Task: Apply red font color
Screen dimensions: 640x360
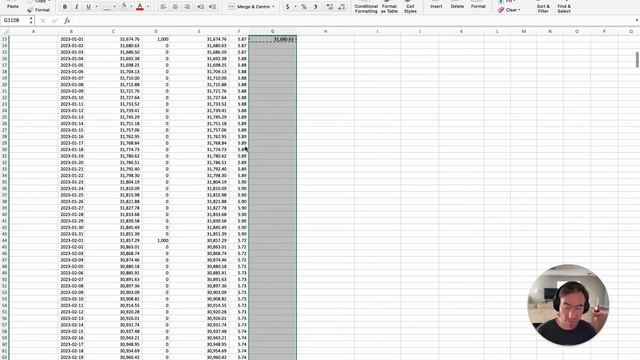Action: click(140, 7)
